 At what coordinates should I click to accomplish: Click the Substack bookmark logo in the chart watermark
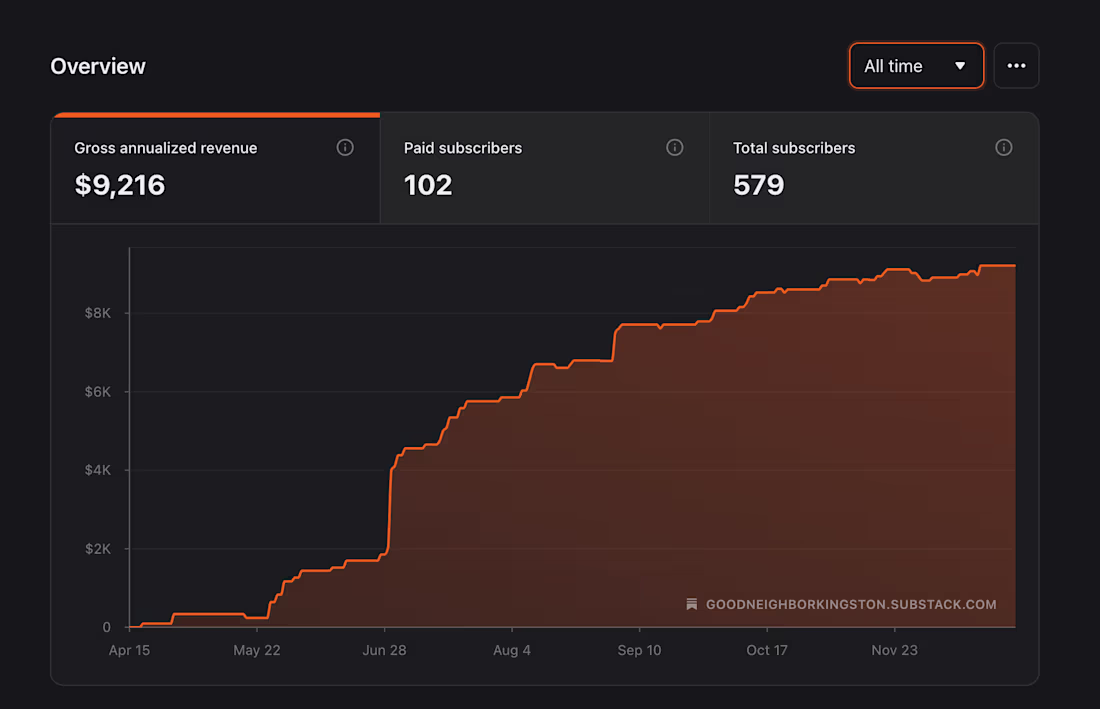click(x=691, y=604)
